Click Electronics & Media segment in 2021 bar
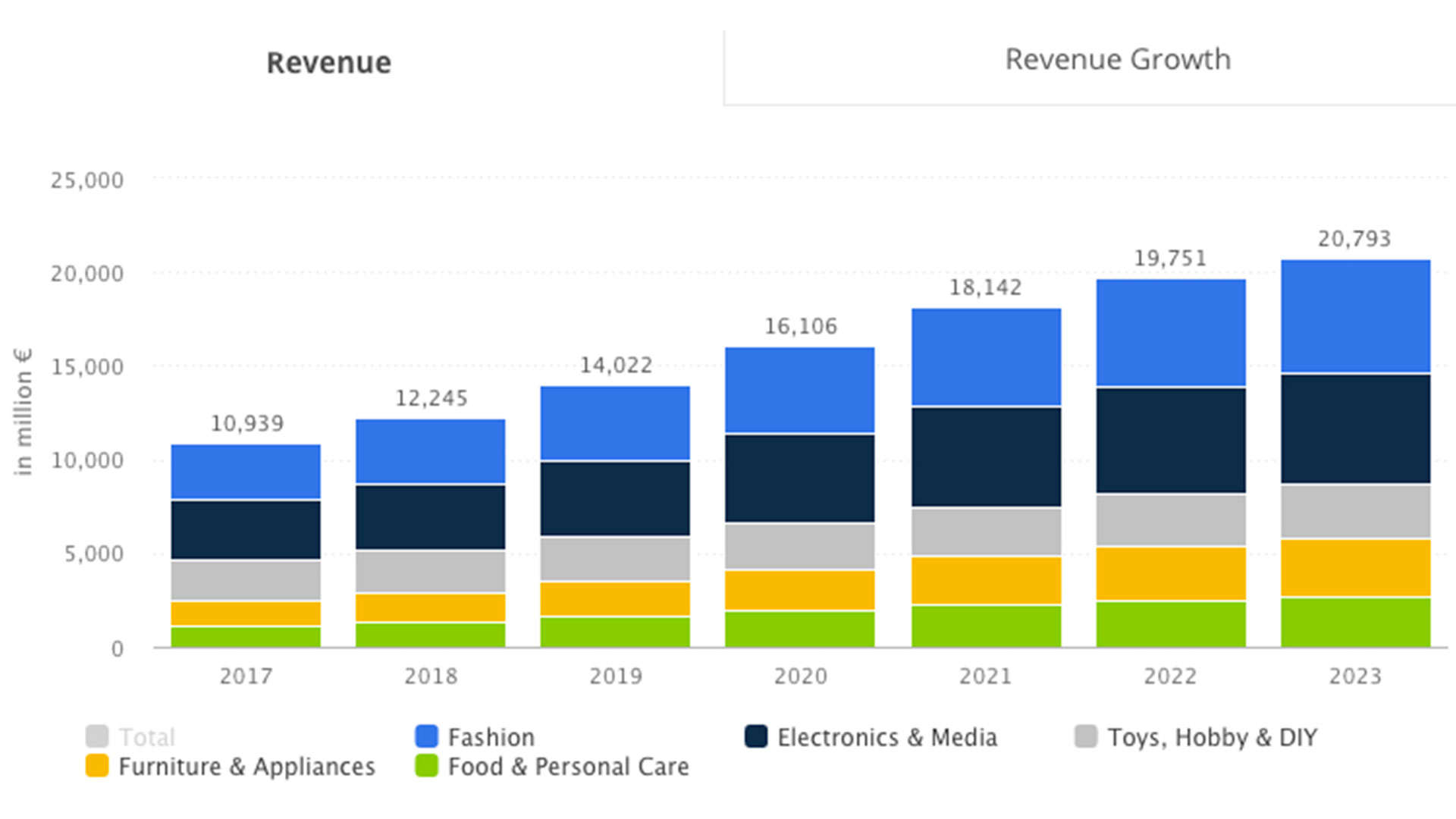Screen dimensions: 1456x819 tap(986, 457)
